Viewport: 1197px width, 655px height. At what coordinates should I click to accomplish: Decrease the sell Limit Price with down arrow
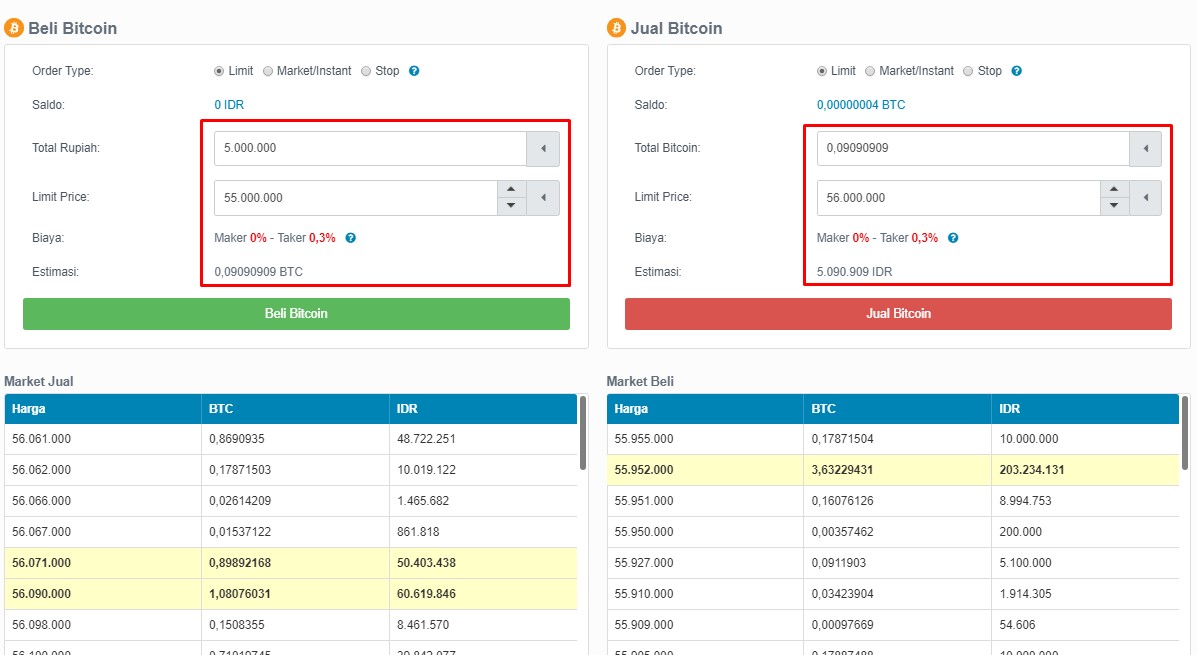pos(1114,206)
